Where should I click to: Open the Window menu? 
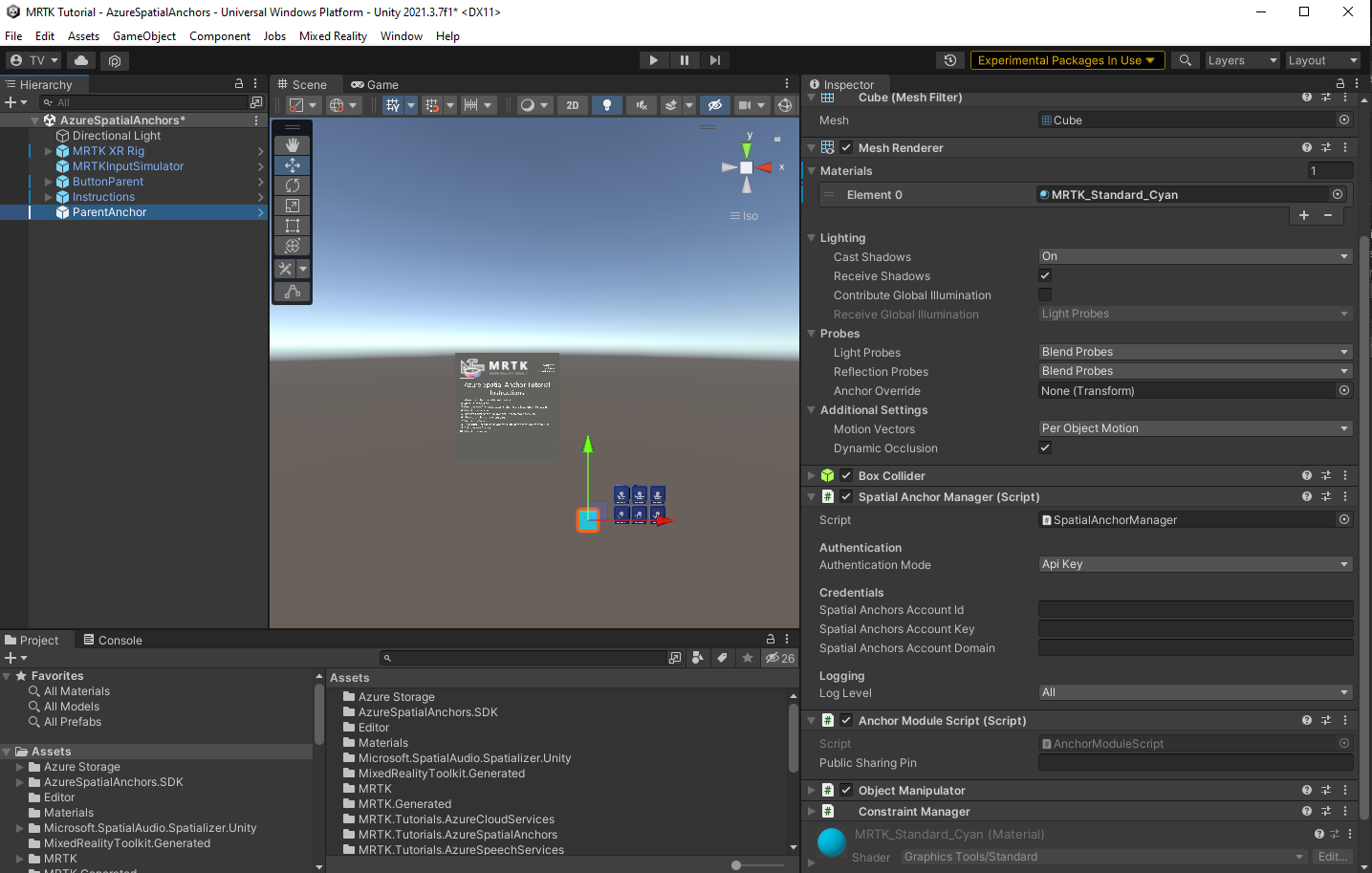click(x=402, y=36)
